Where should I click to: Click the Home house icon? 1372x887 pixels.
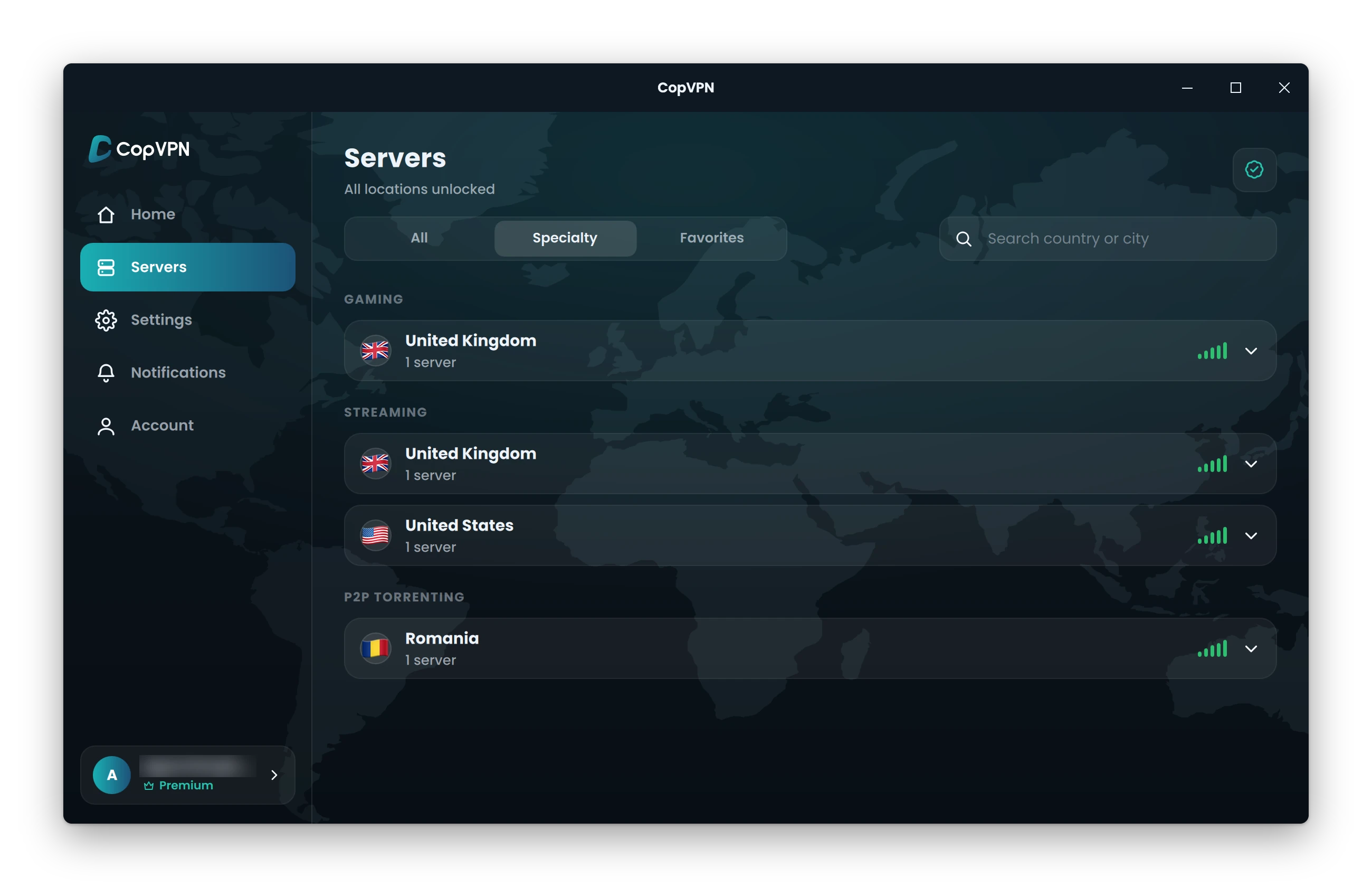tap(106, 214)
